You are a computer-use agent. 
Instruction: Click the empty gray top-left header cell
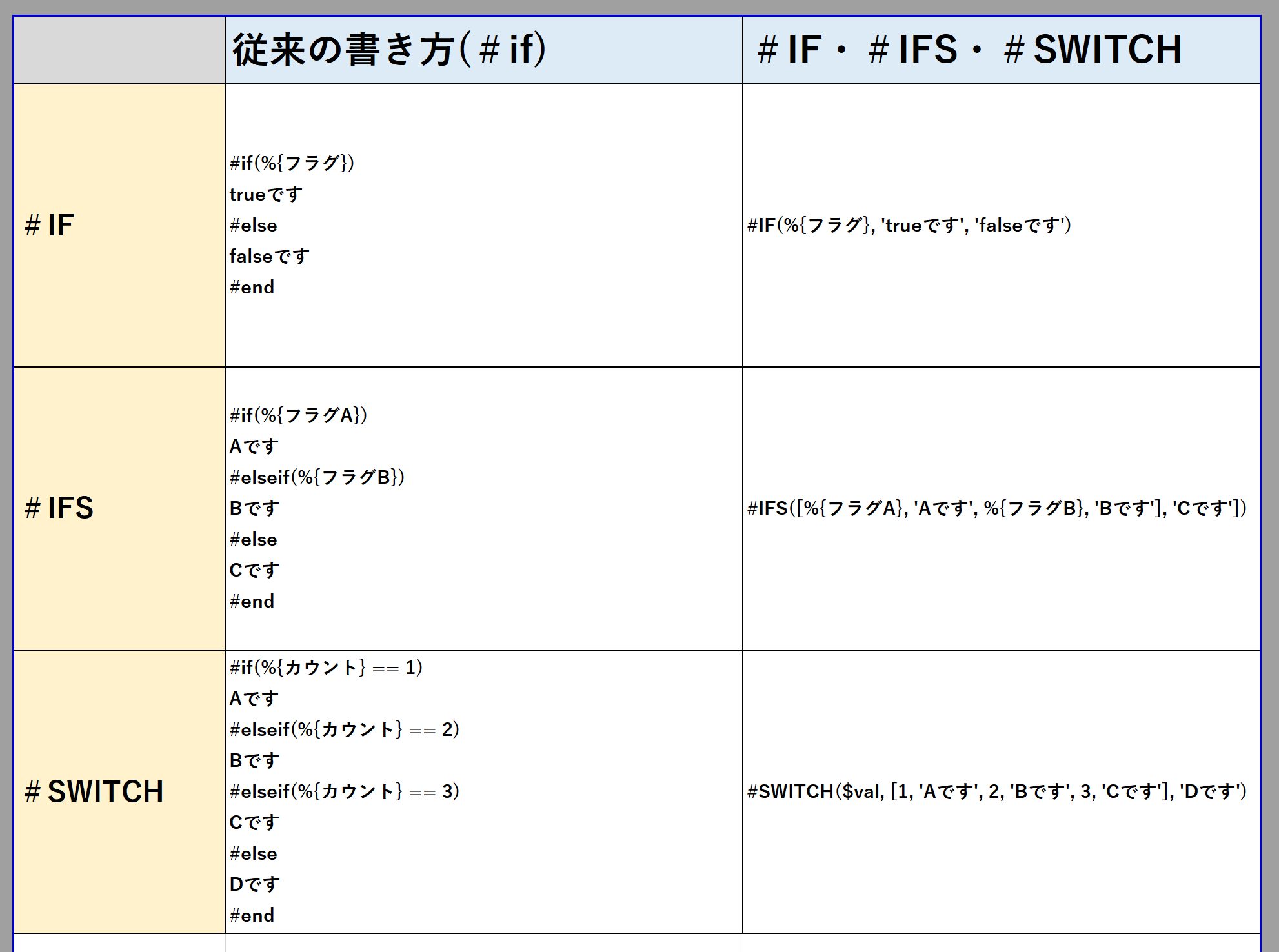tap(119, 50)
